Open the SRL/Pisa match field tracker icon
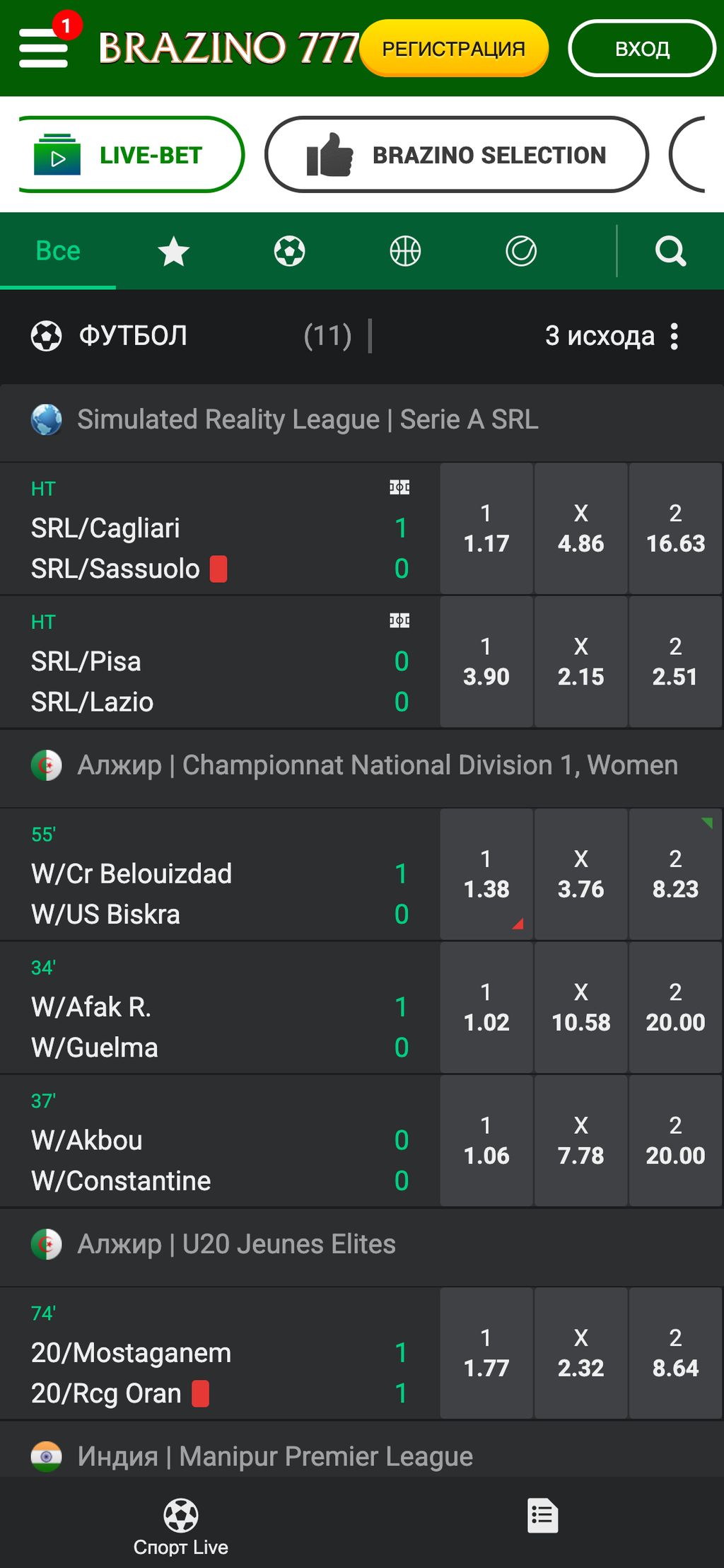 [399, 621]
